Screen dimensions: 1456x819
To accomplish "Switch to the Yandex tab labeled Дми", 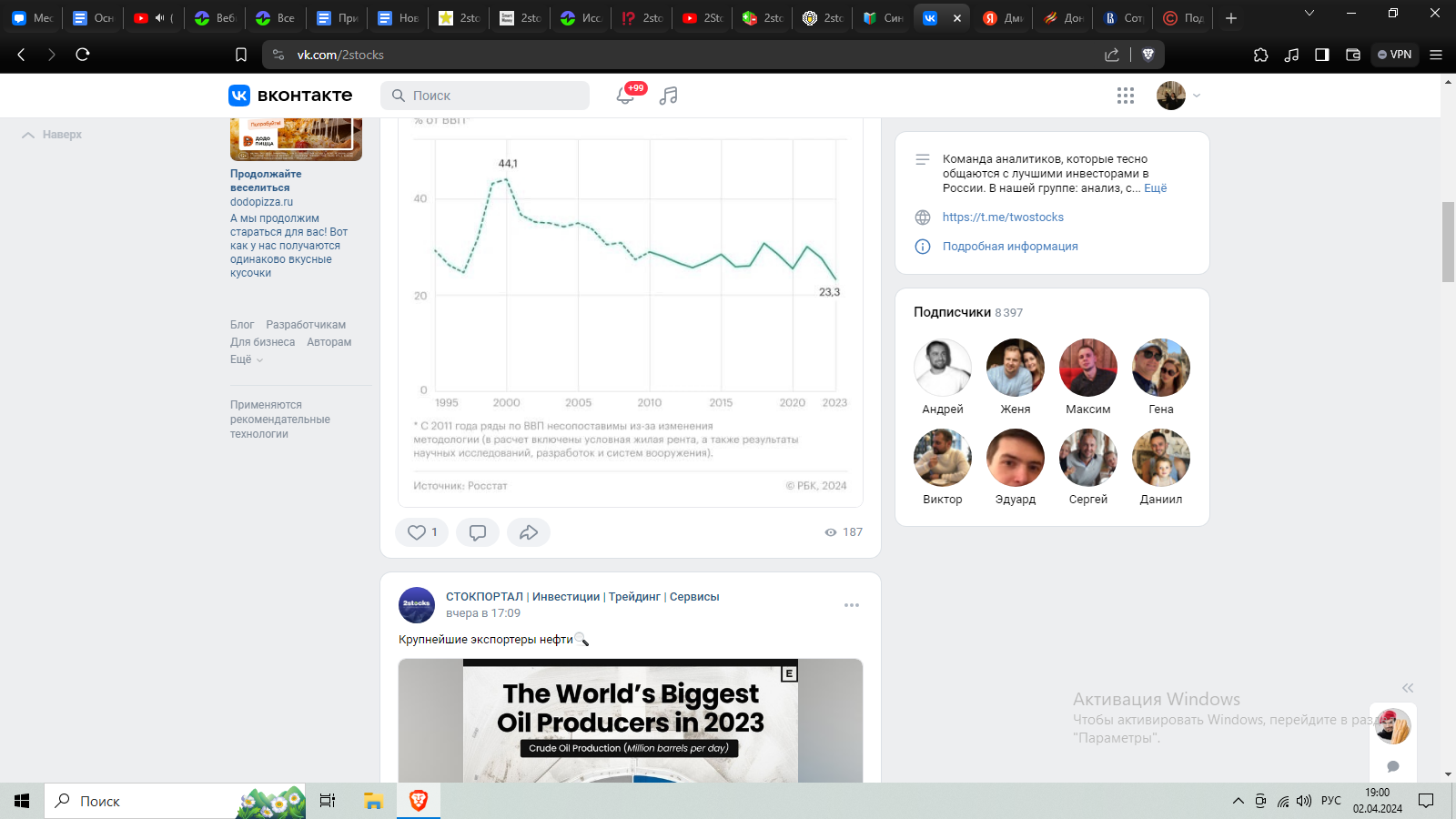I will pos(1004,18).
